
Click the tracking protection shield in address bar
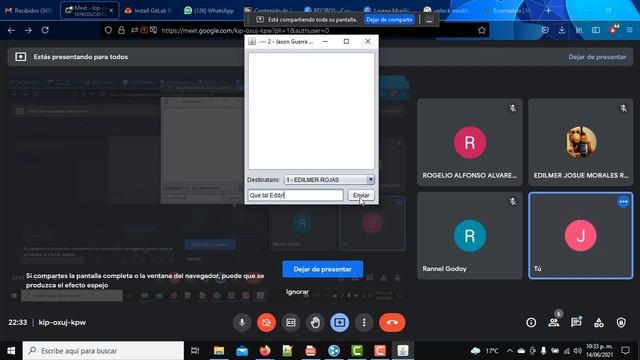(108, 30)
